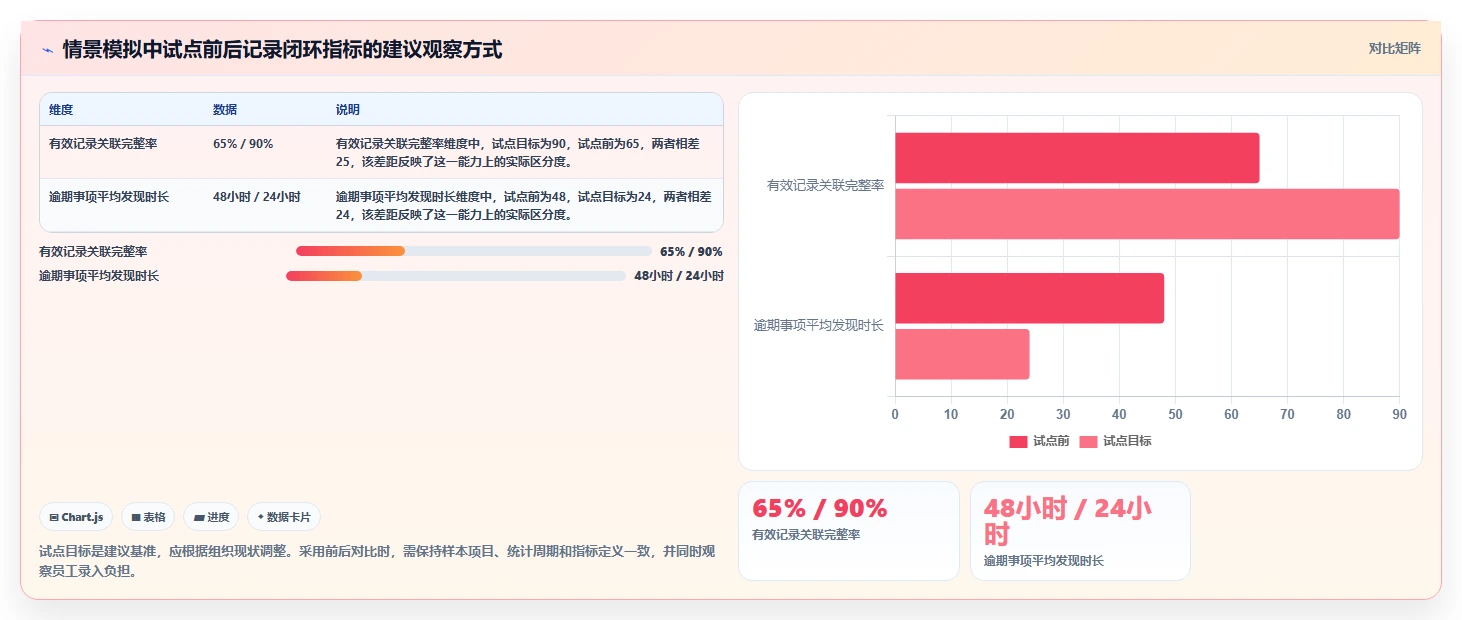The width and height of the screenshot is (1462, 620).
Task: Open the 65% / 90% data card
Action: [x=849, y=531]
